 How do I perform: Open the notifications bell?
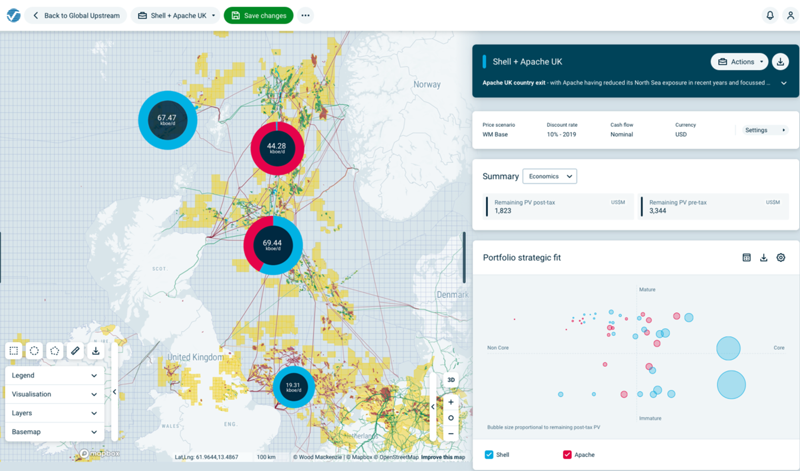point(770,16)
